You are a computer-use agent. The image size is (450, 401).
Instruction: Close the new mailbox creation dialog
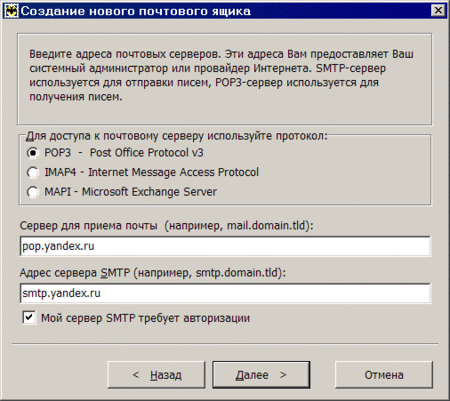pos(438,11)
